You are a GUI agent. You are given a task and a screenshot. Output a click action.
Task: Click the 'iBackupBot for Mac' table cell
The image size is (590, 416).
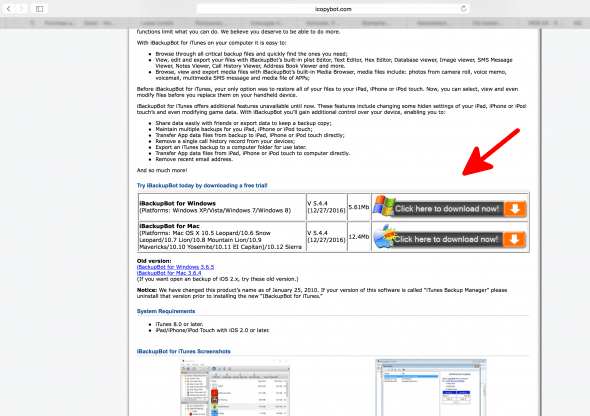(x=222, y=237)
